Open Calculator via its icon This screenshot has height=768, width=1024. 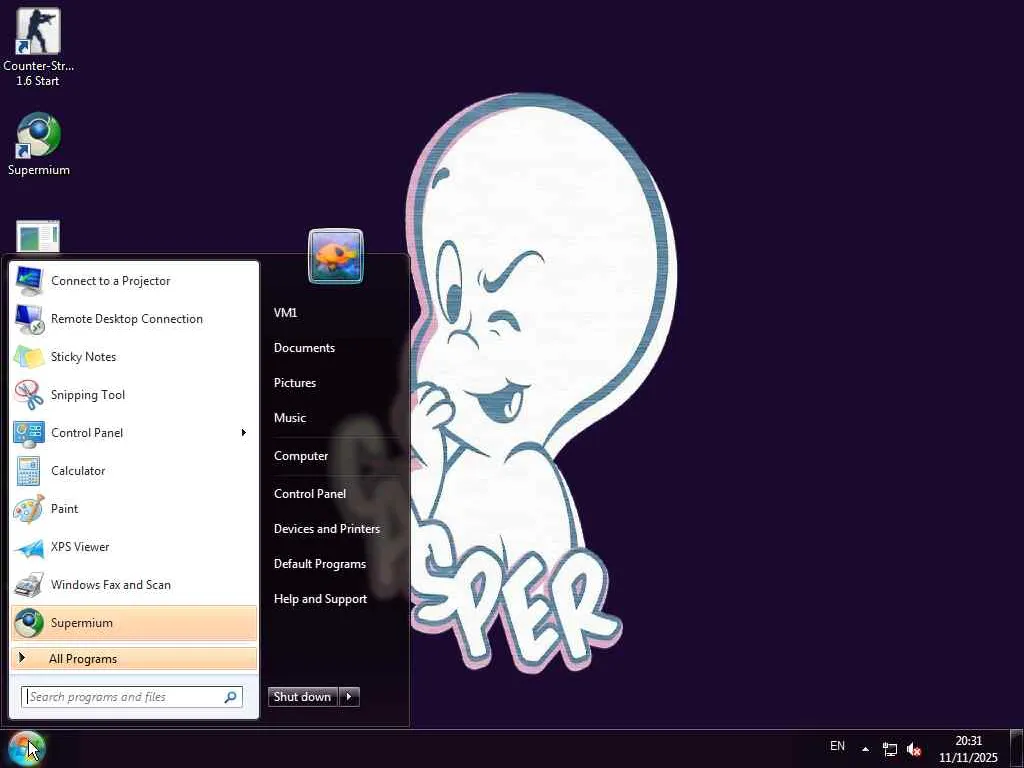(29, 471)
